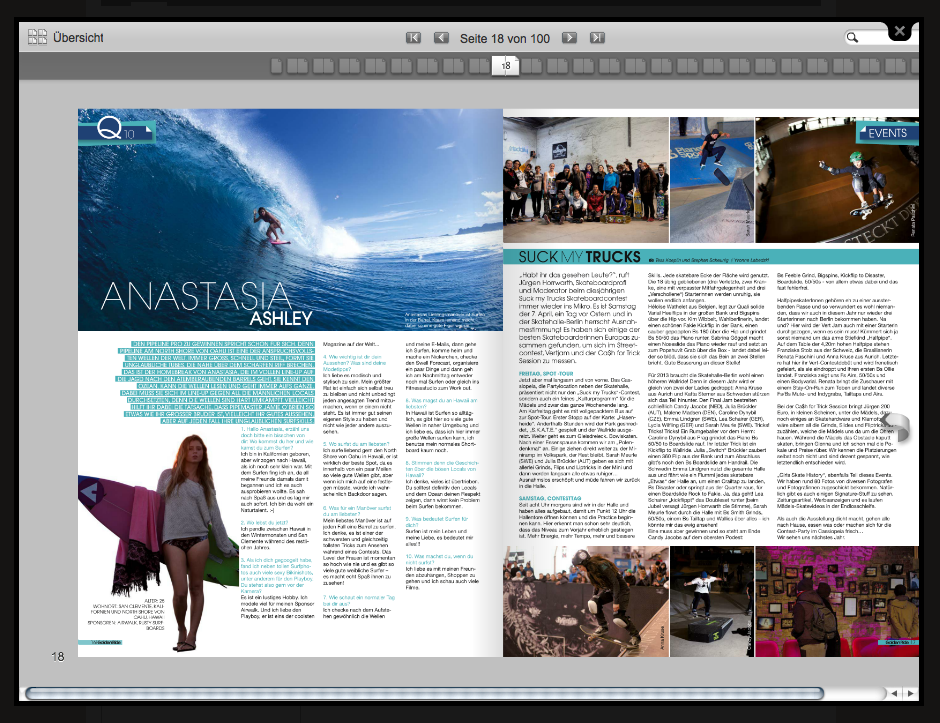The image size is (940, 723).
Task: Go to the previous page
Action: pos(441,38)
